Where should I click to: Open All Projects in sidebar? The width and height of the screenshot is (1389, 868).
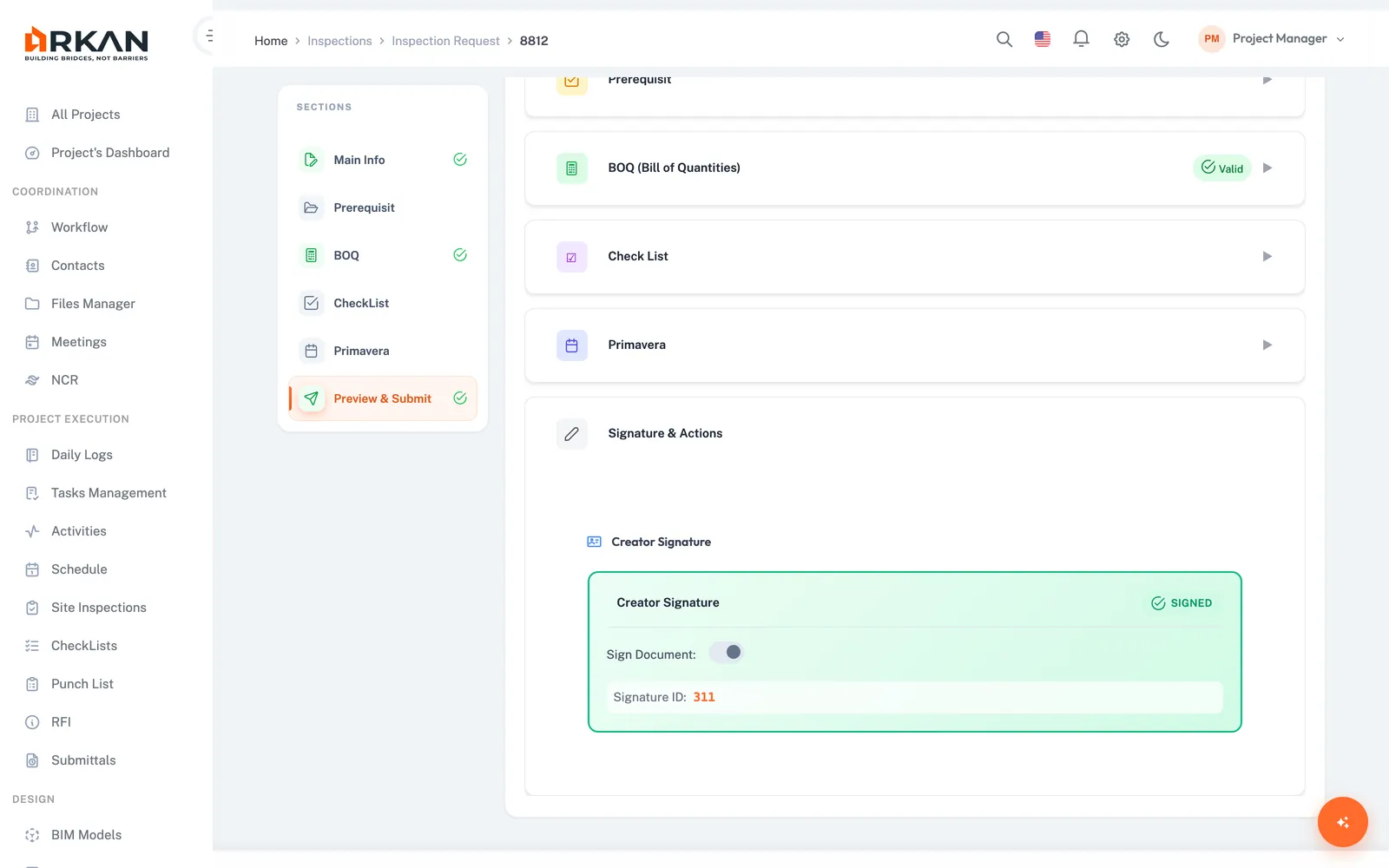tap(85, 115)
